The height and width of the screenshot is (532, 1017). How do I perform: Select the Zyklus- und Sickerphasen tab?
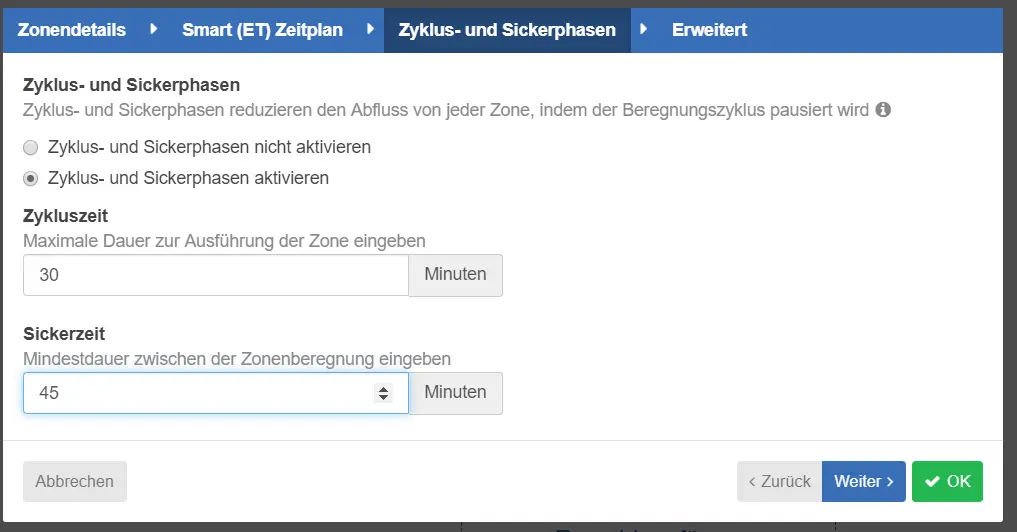coord(506,30)
